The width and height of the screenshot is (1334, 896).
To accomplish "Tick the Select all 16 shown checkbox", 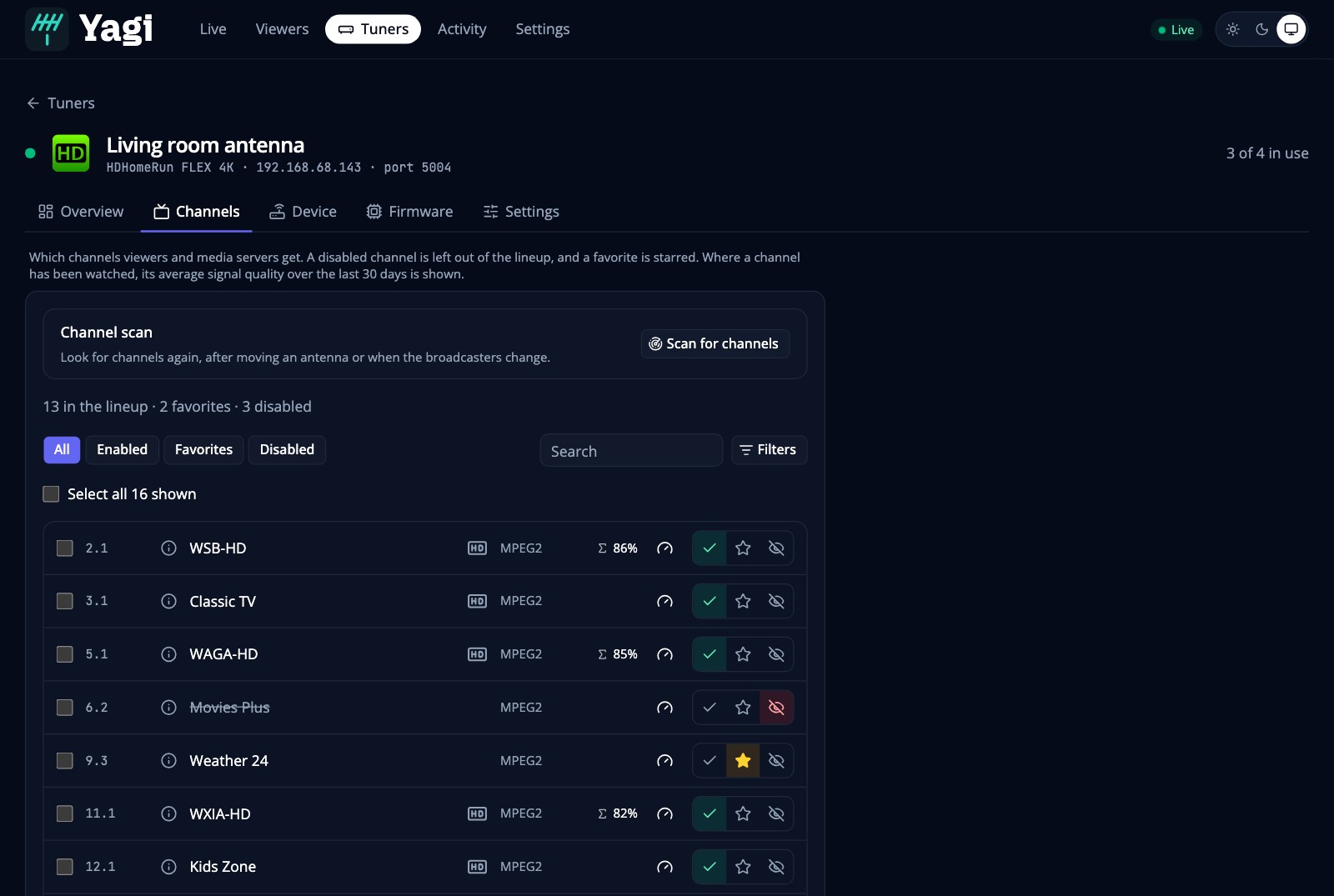I will 51,494.
